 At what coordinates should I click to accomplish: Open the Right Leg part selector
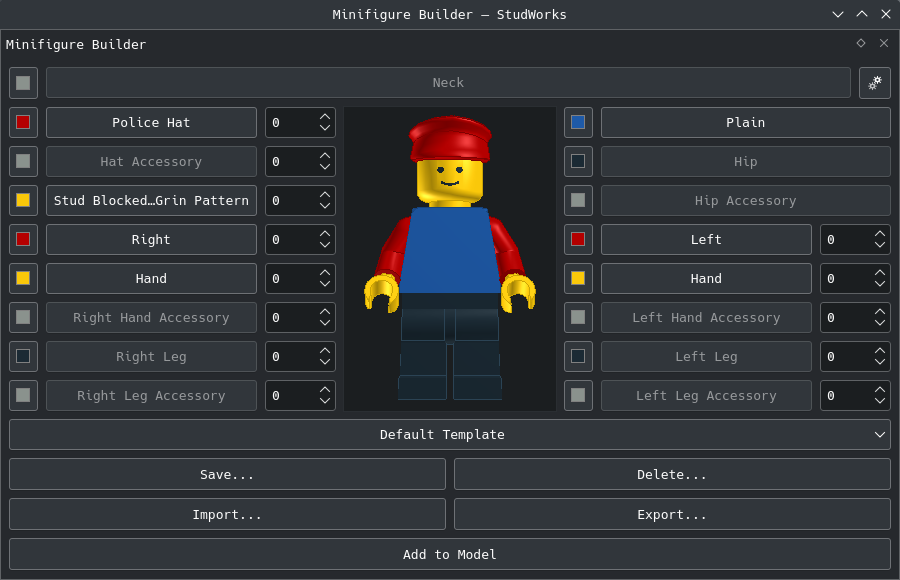(x=152, y=357)
